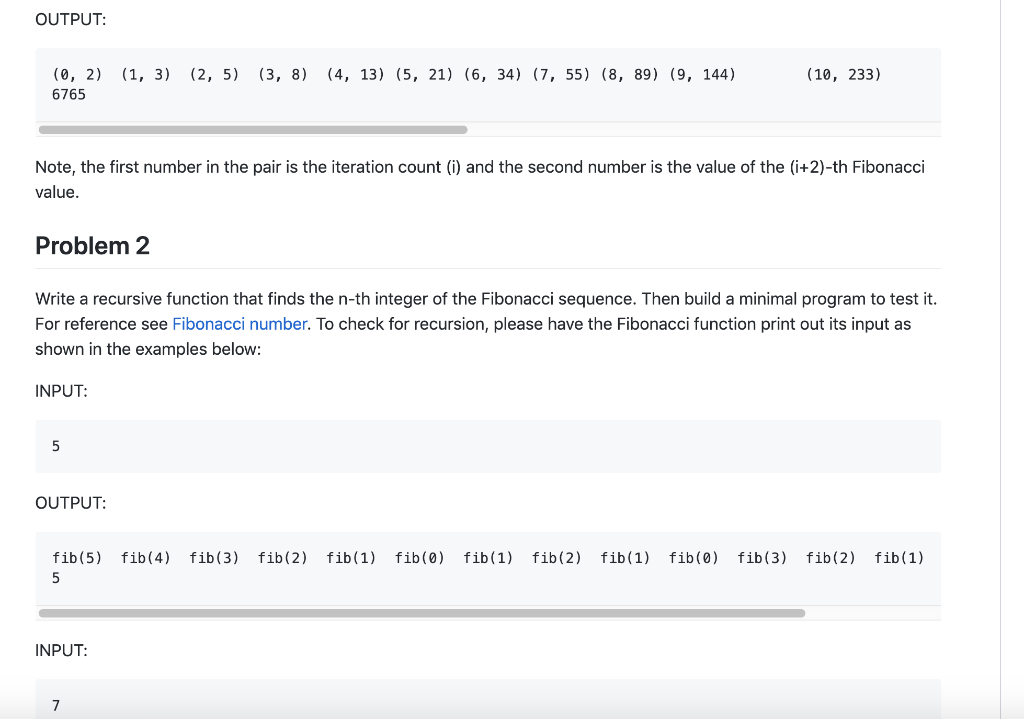Viewport: 1024px width, 719px height.
Task: Click the horizontal scrollbar under the first output block
Action: (254, 128)
